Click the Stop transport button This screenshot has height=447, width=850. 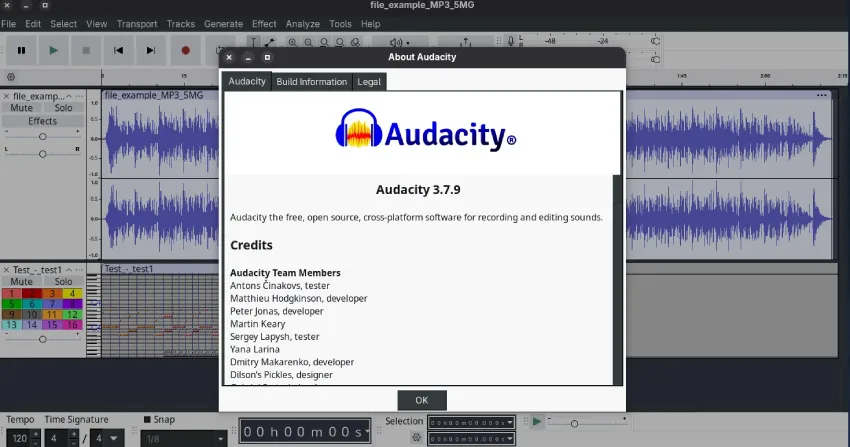[x=86, y=50]
